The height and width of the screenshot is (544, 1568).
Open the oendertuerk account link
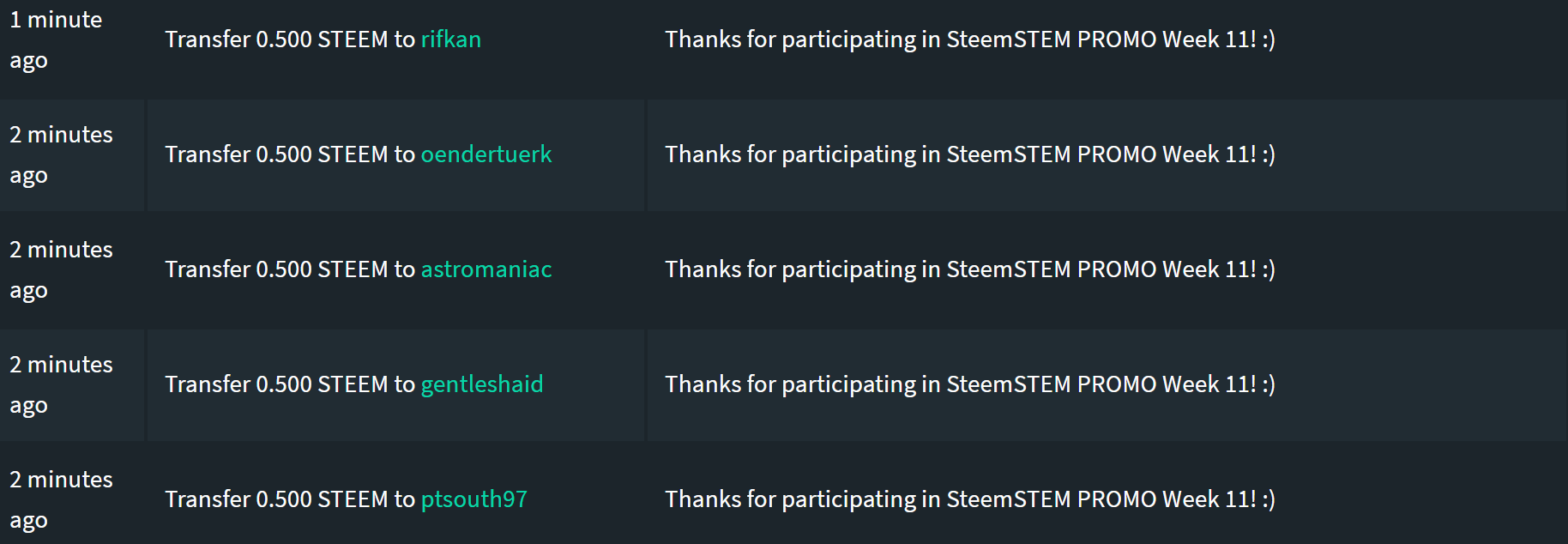coord(485,154)
